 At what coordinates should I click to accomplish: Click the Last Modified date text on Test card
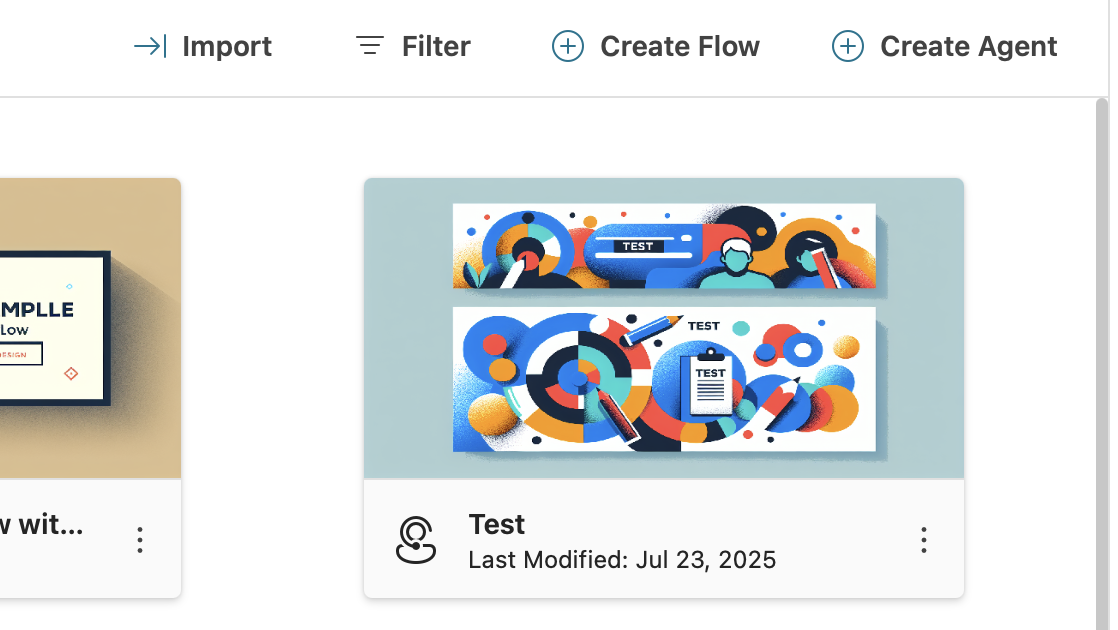pos(622,559)
